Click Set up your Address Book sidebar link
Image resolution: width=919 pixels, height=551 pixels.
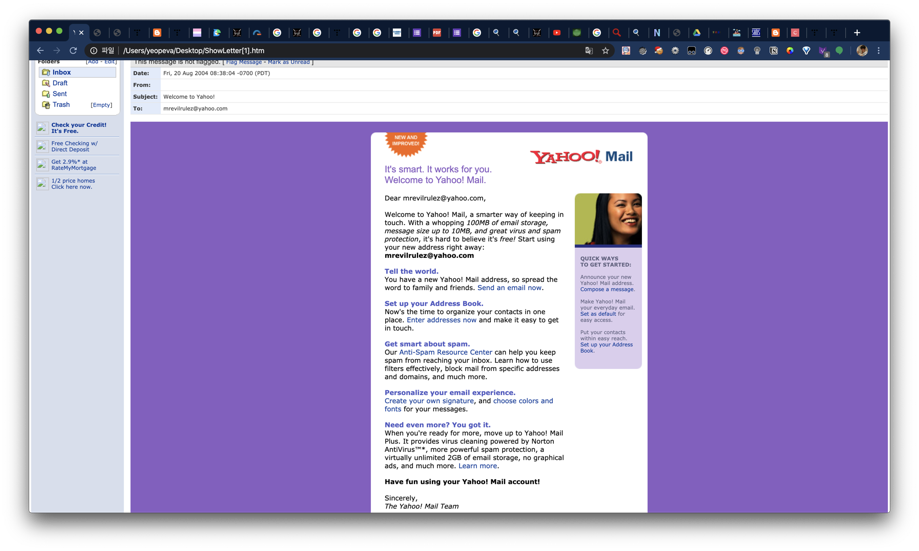(607, 348)
